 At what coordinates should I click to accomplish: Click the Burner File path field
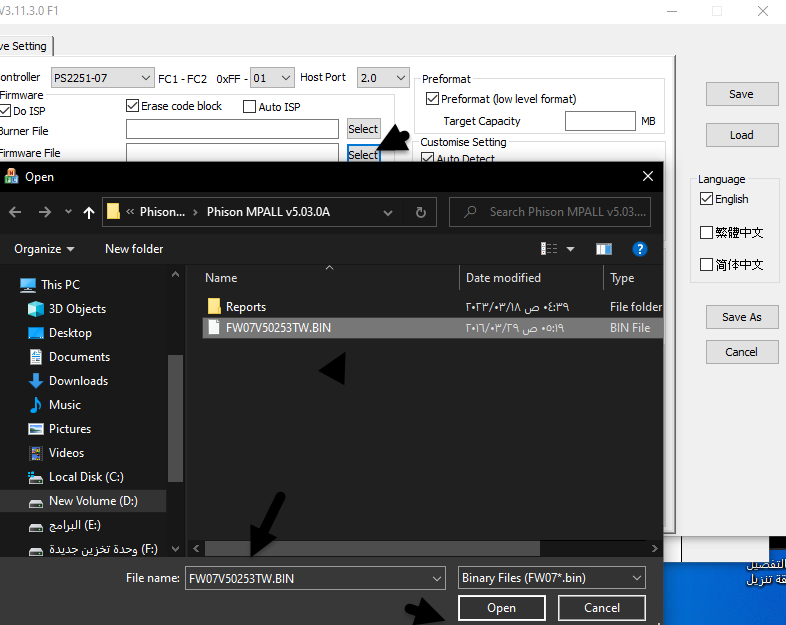tap(233, 129)
